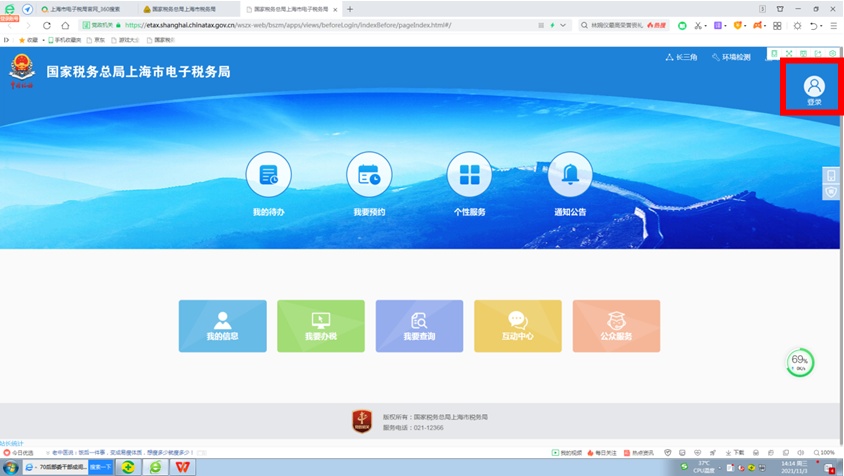Open 个性服务 grid icon
The width and height of the screenshot is (844, 476).
pos(469,175)
